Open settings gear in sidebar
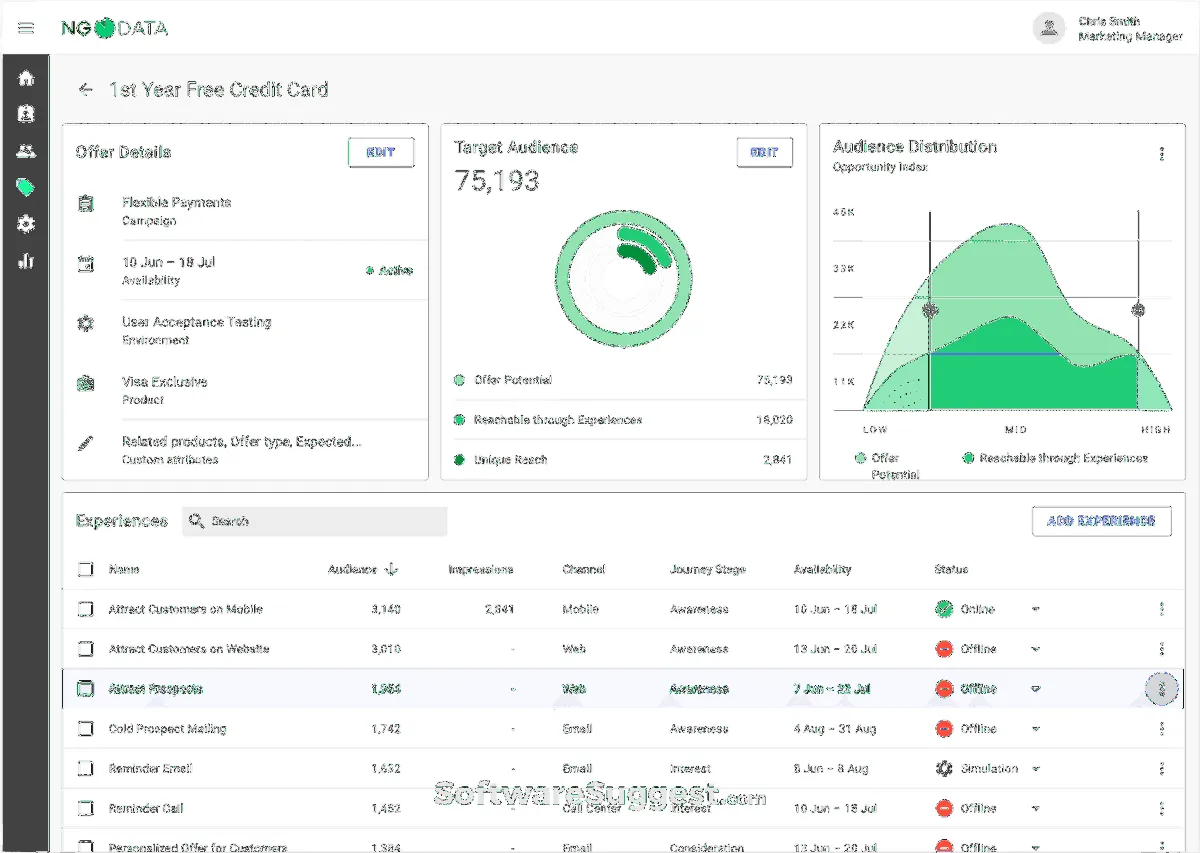The height and width of the screenshot is (853, 1200). coord(26,224)
